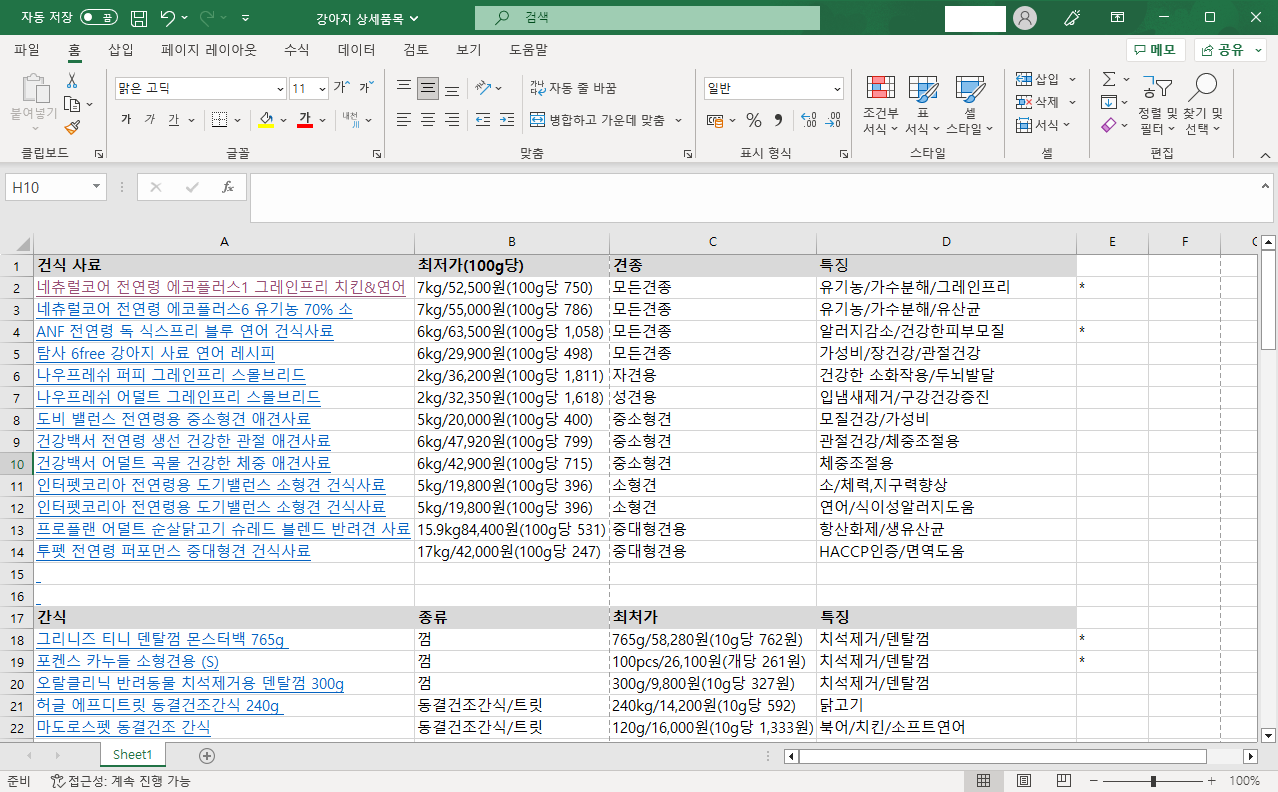1278x792 pixels.
Task: Open the font size dropdown
Action: pos(321,88)
